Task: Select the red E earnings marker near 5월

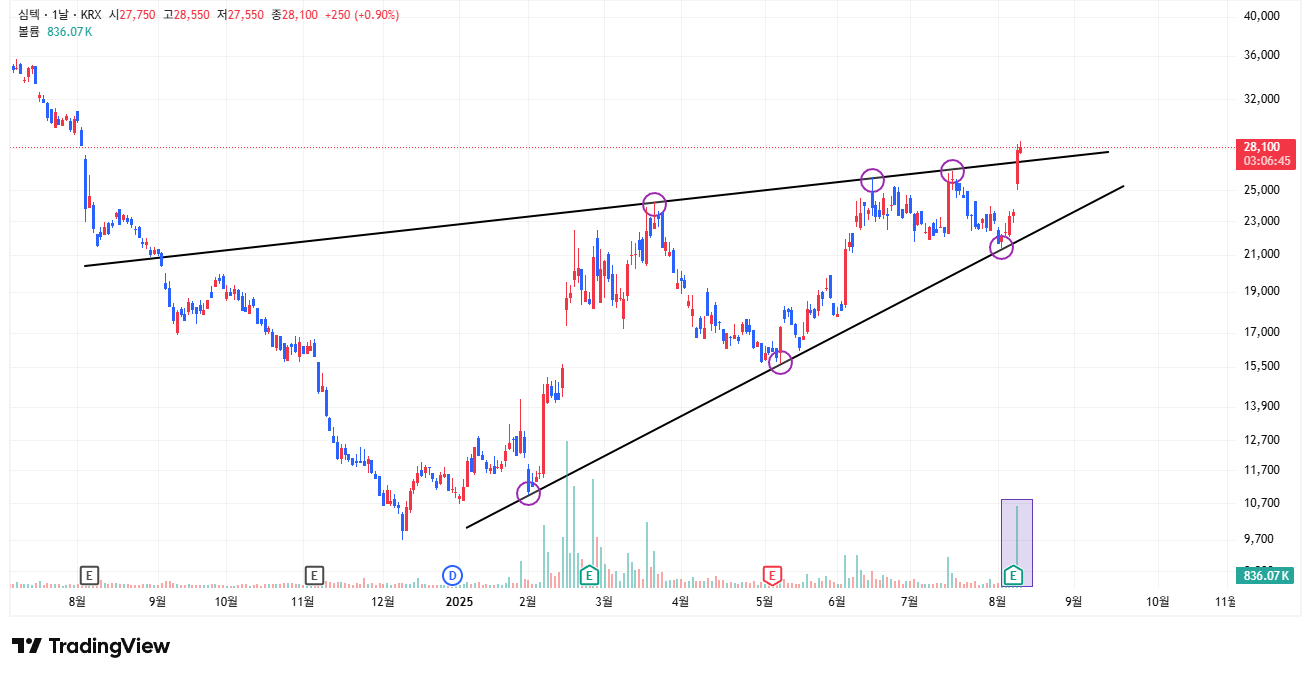Action: (x=771, y=575)
